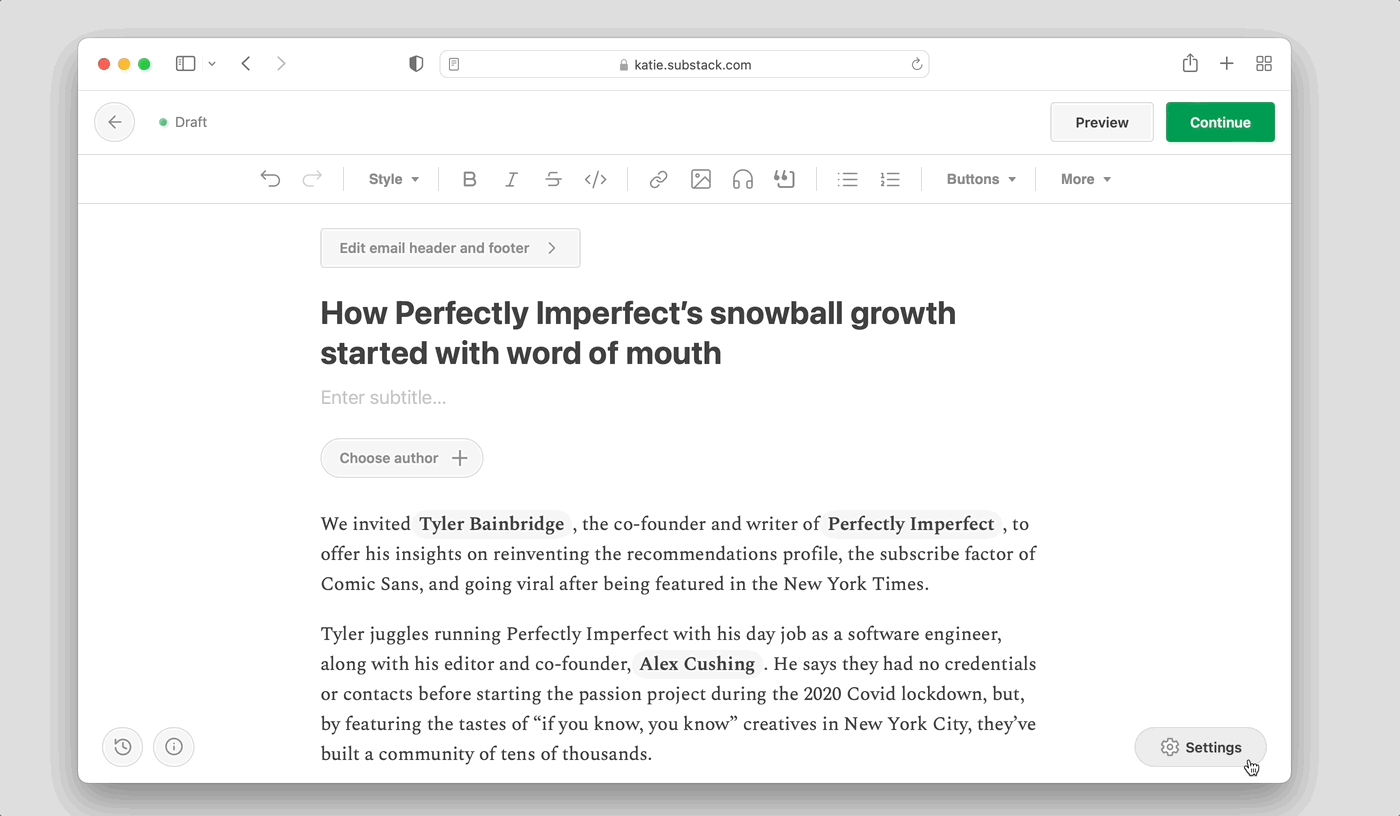Add an image via toolbar icon
The image size is (1400, 816).
click(701, 179)
